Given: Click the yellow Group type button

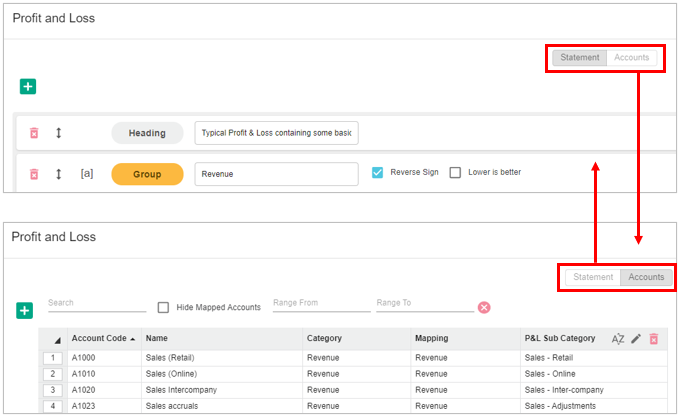Looking at the screenshot, I should click(x=147, y=174).
